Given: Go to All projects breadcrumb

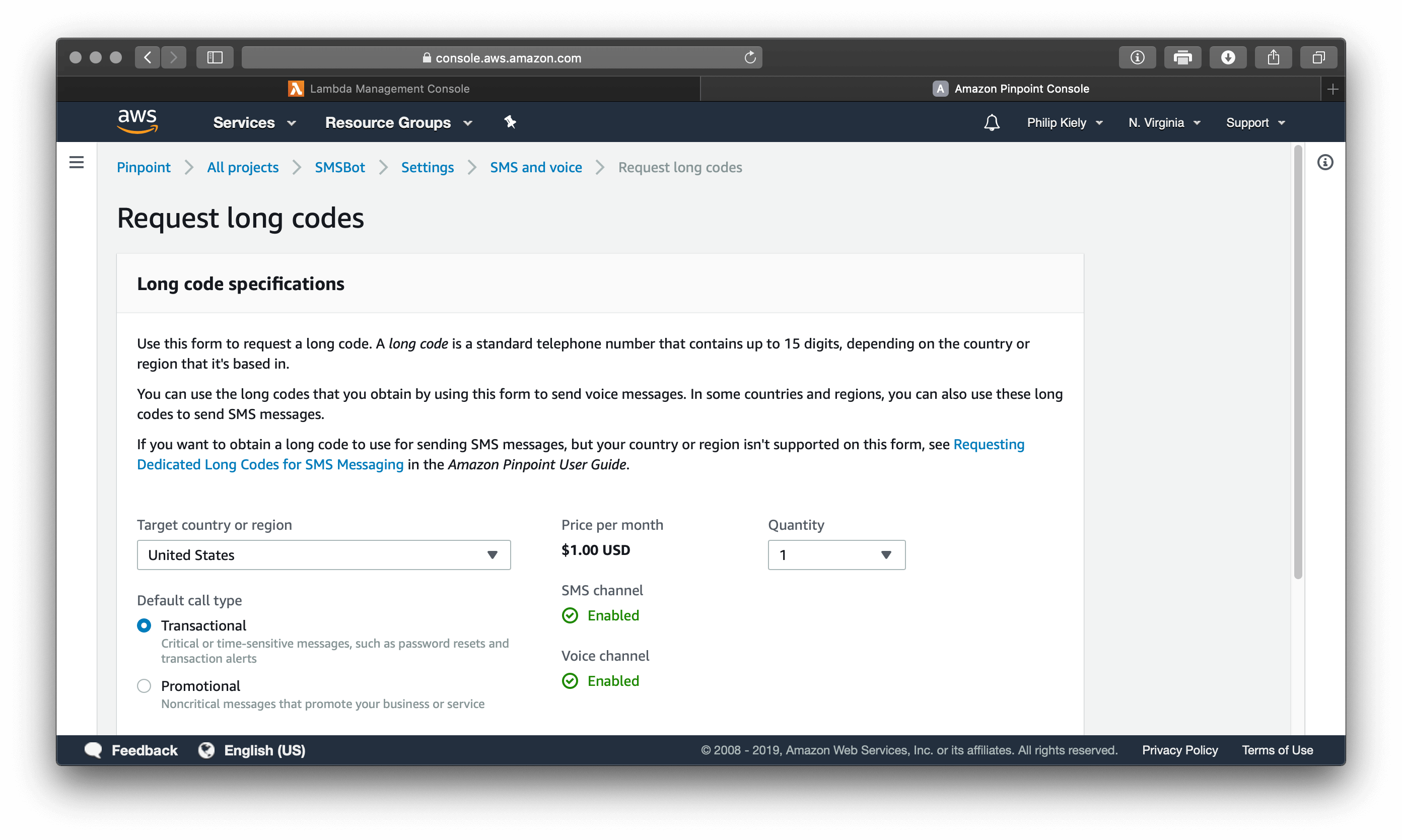Looking at the screenshot, I should coord(243,167).
